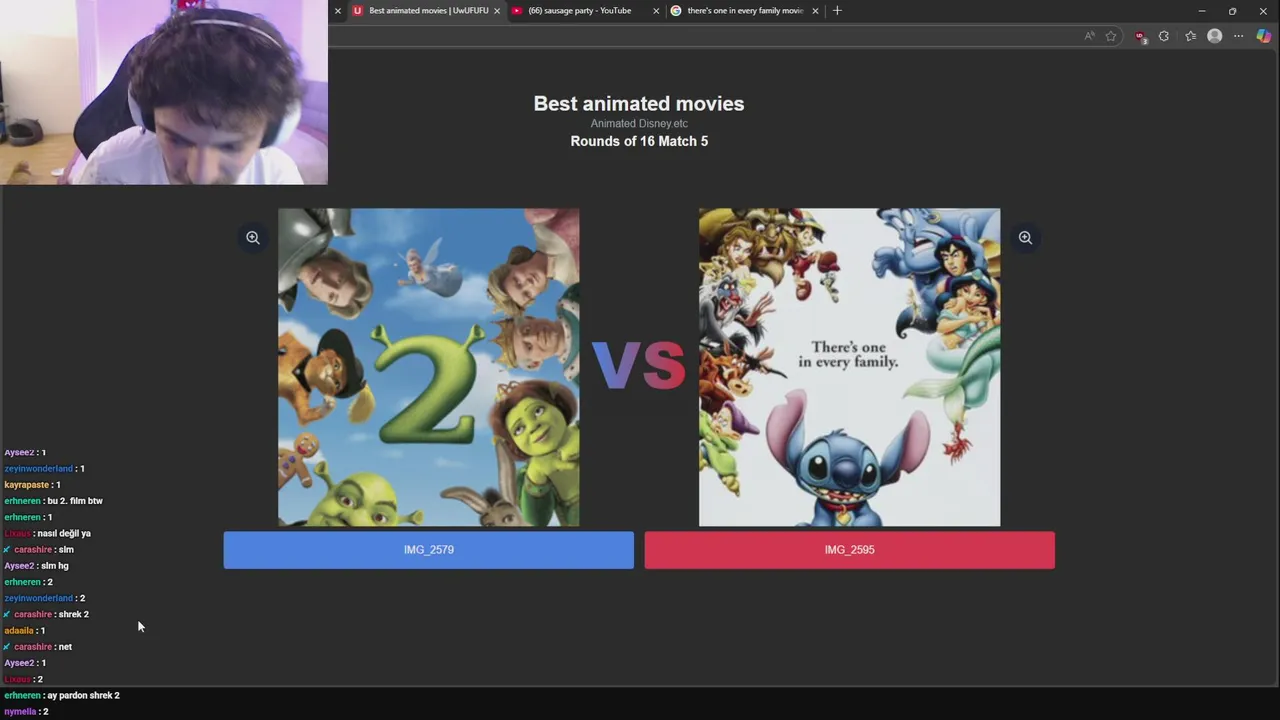
Task: Click the Best animated movies heading
Action: coord(639,104)
